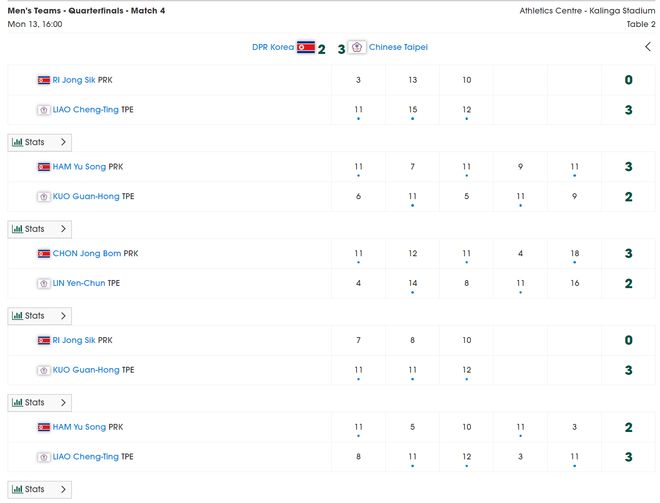Click the DPR Korea flag in header
660x503 pixels.
[306, 47]
